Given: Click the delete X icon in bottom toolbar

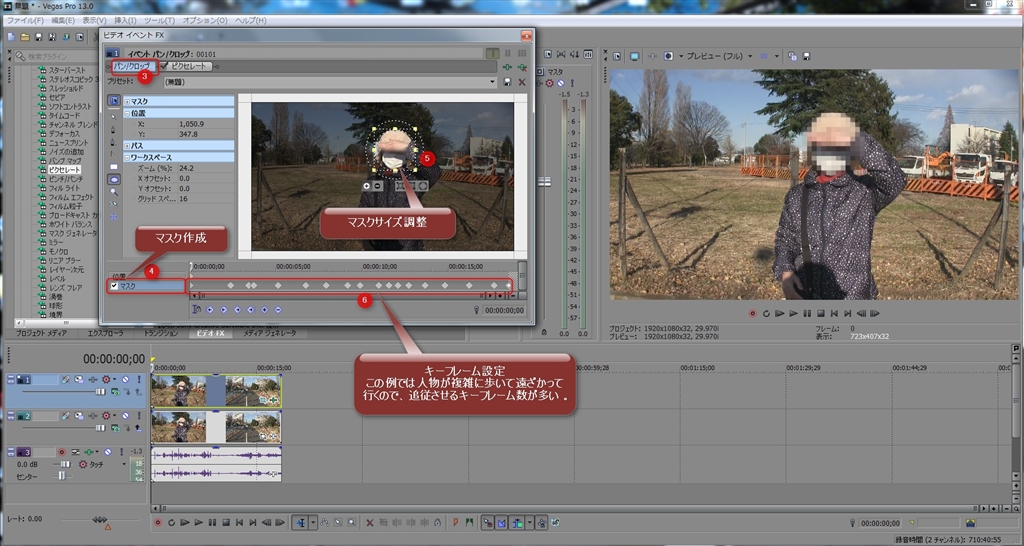Looking at the screenshot, I should point(370,522).
